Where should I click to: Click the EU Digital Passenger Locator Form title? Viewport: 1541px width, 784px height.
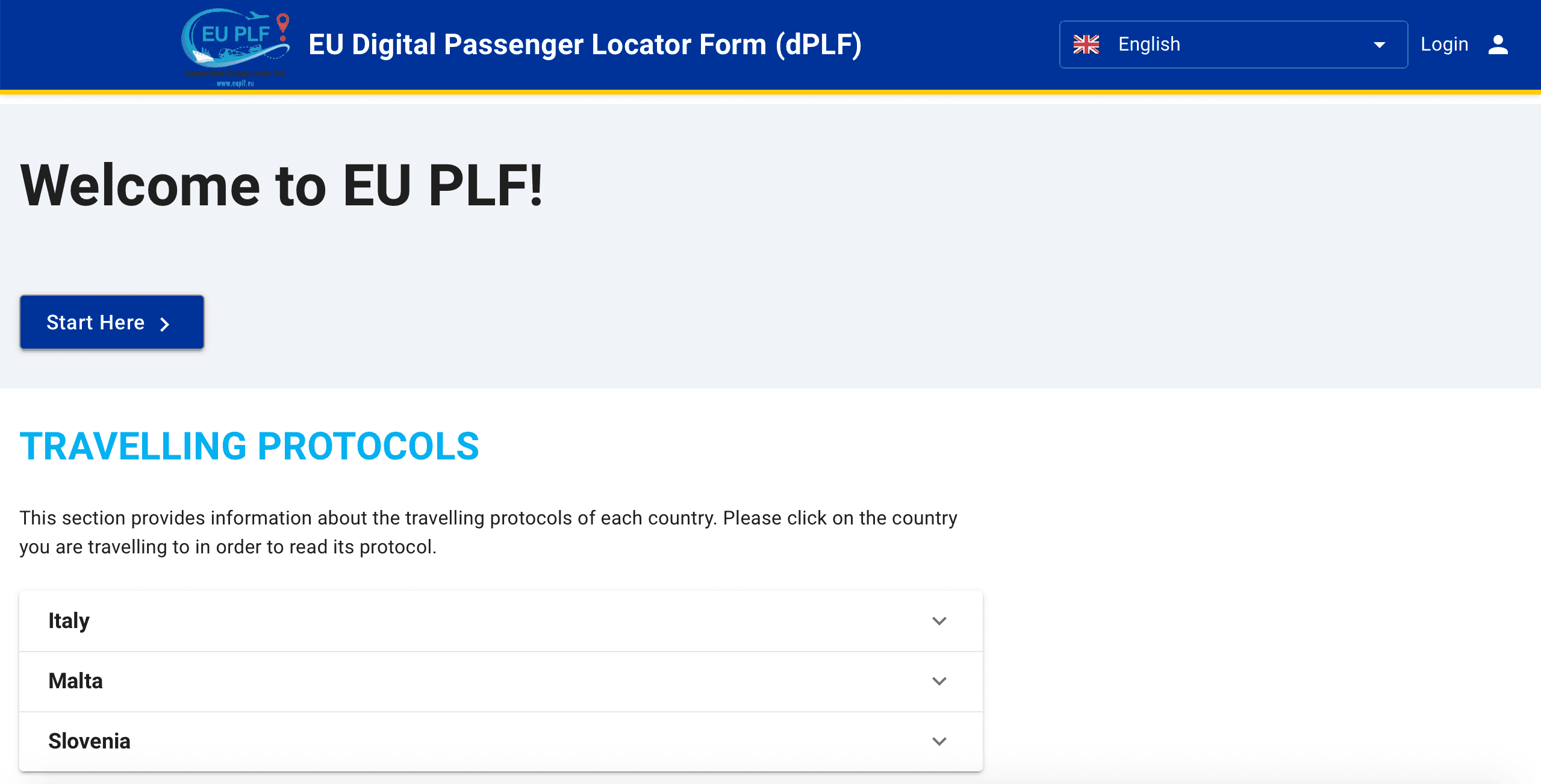pos(585,45)
